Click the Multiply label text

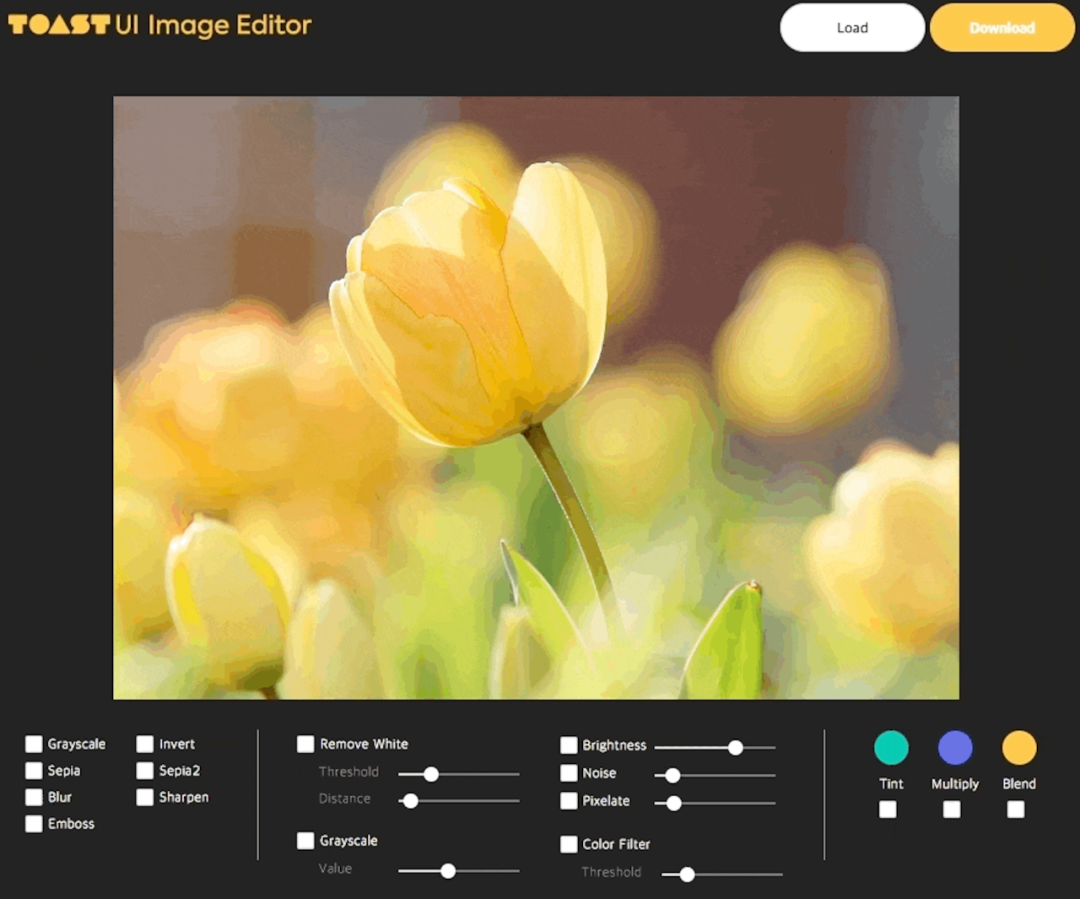[955, 784]
